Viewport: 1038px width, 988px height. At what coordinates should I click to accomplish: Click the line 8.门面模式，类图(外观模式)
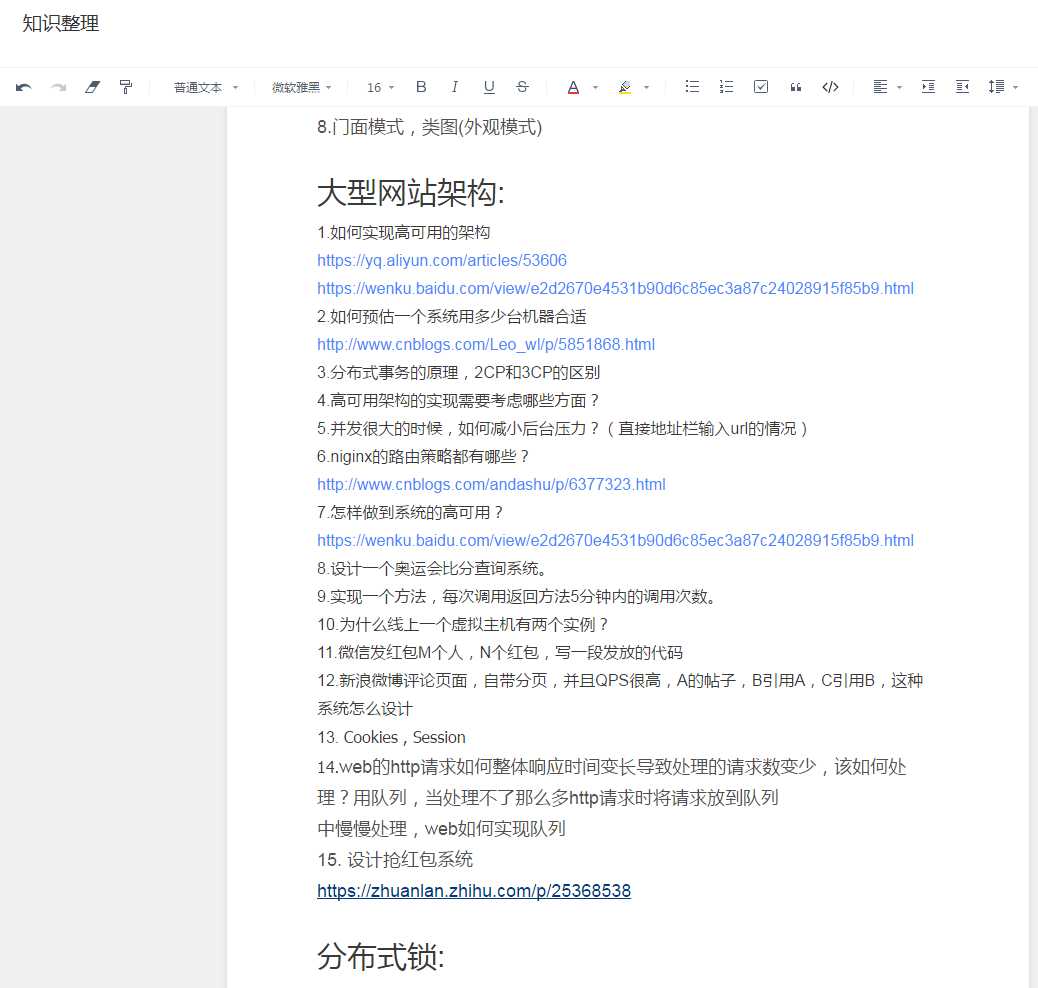430,127
